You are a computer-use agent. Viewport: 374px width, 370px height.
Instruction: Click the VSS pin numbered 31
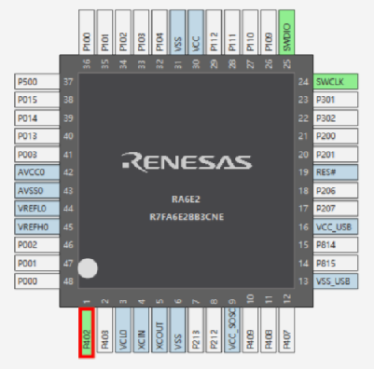177,32
